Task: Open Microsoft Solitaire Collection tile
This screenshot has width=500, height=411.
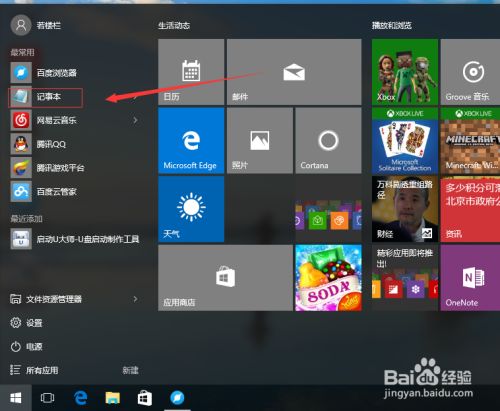Action: coord(405,140)
